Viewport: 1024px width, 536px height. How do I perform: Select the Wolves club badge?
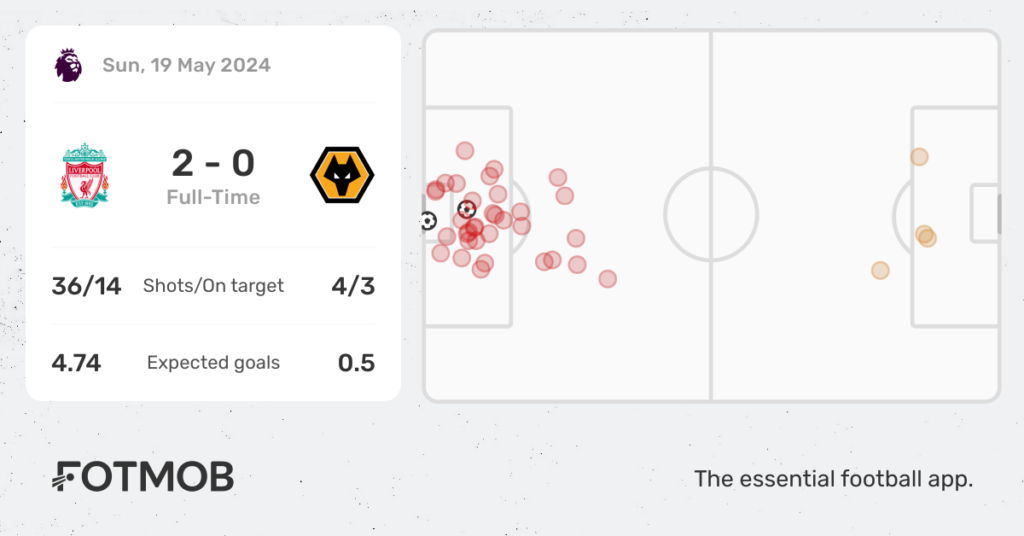click(342, 175)
